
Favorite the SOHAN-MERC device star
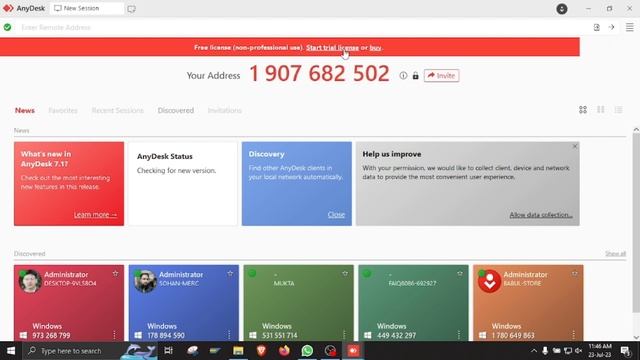tap(230, 273)
